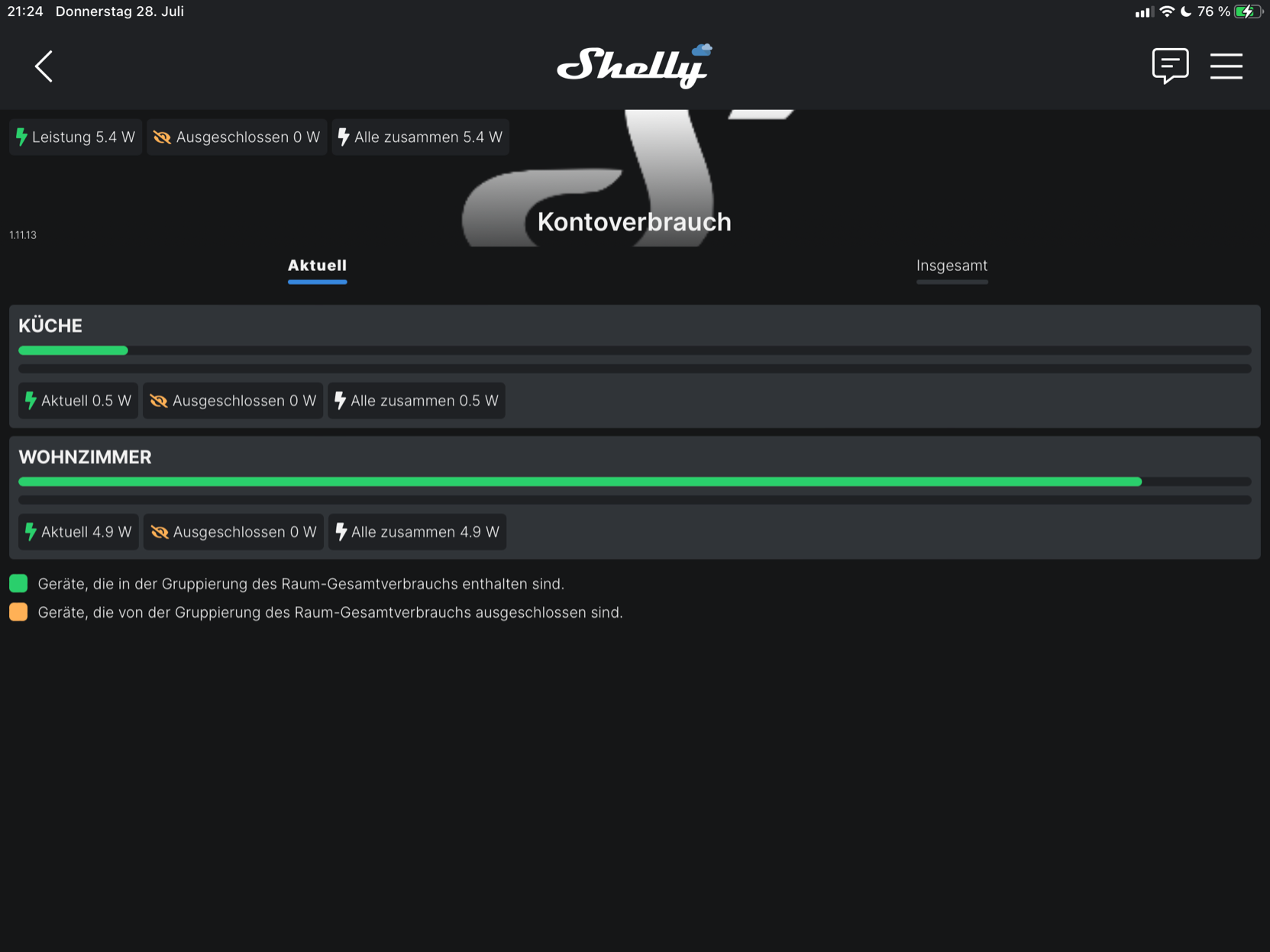
Task: Tap the green bolt next to Leistung 5.4 W
Action: (21, 137)
